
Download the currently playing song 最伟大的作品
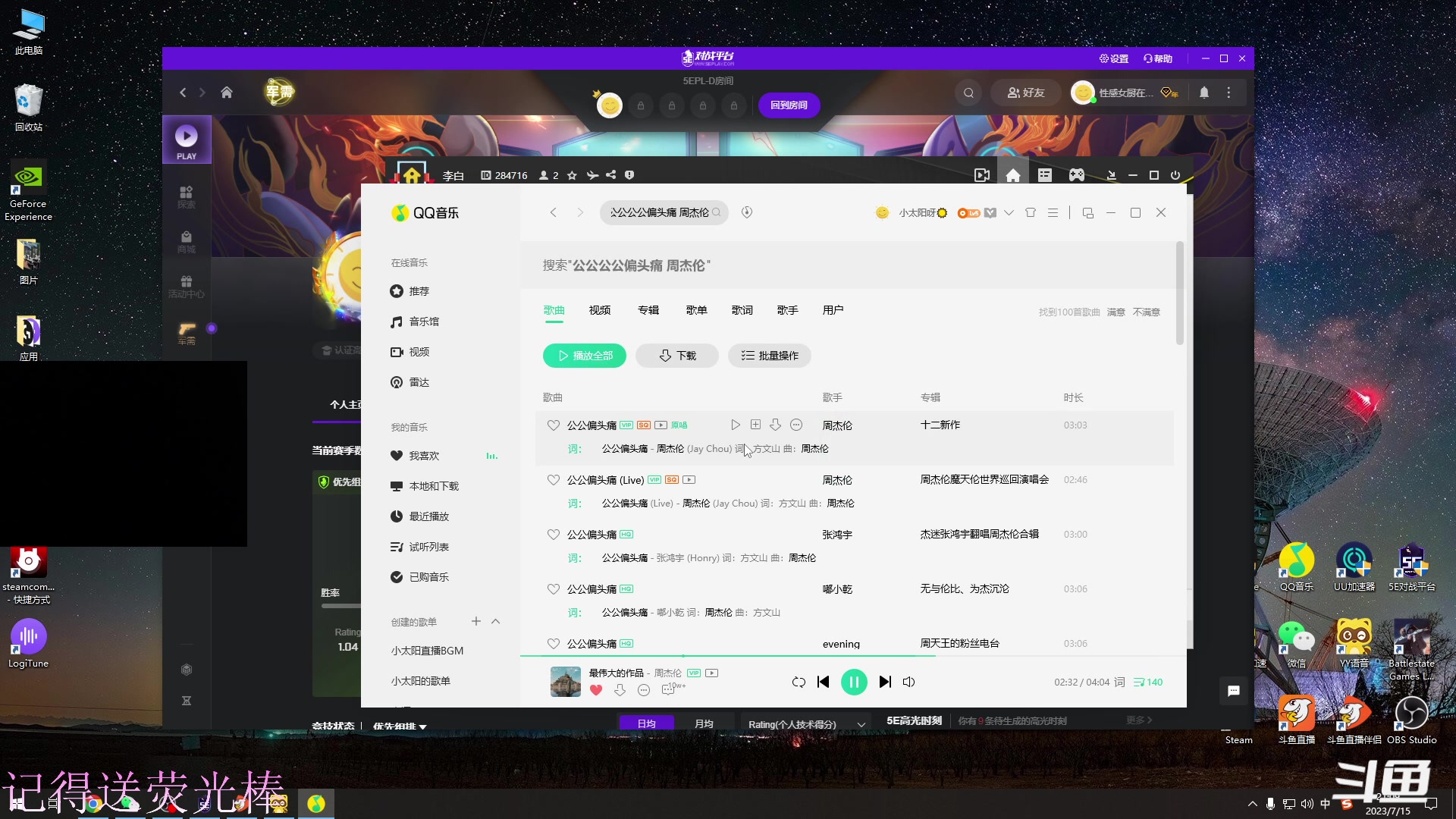pyautogui.click(x=620, y=690)
